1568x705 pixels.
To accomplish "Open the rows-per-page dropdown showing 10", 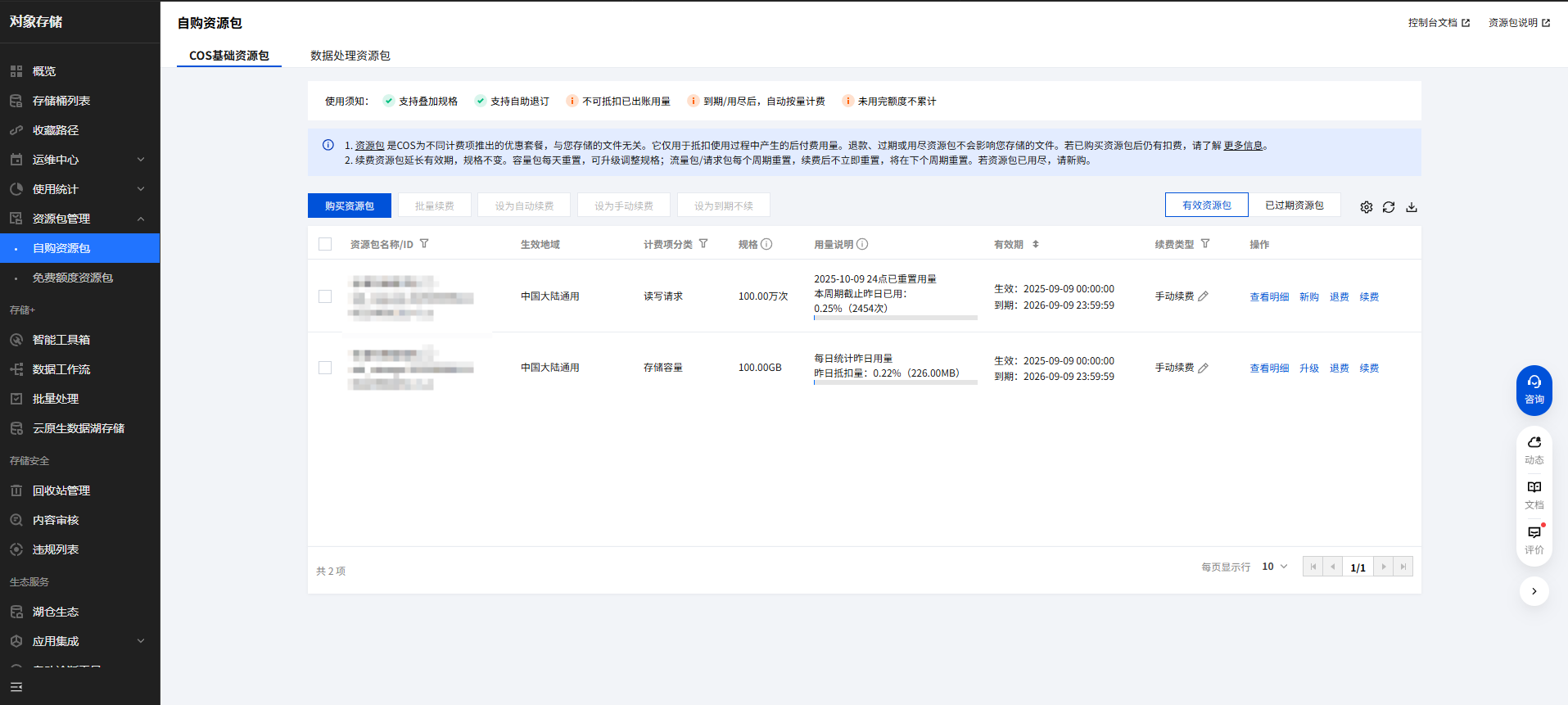I will tap(1275, 567).
